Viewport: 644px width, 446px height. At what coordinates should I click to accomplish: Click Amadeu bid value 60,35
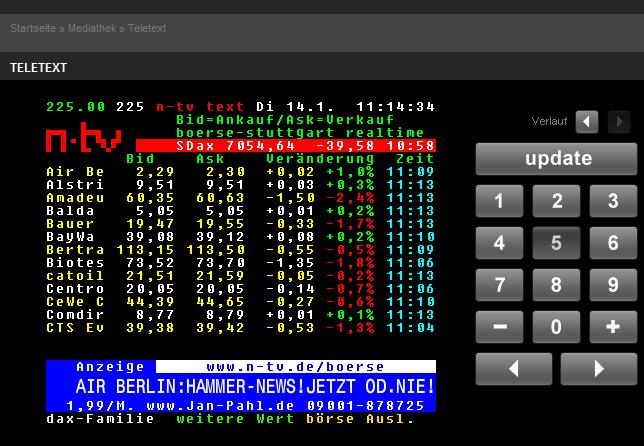tap(150, 198)
